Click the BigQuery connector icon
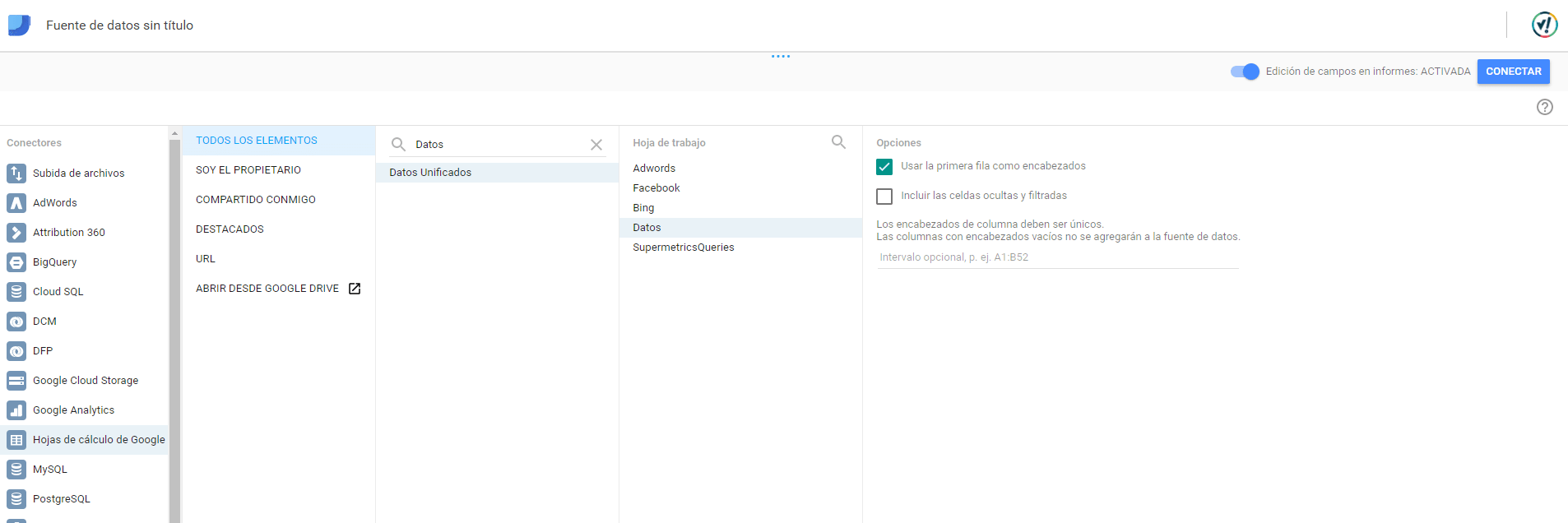 (x=16, y=262)
